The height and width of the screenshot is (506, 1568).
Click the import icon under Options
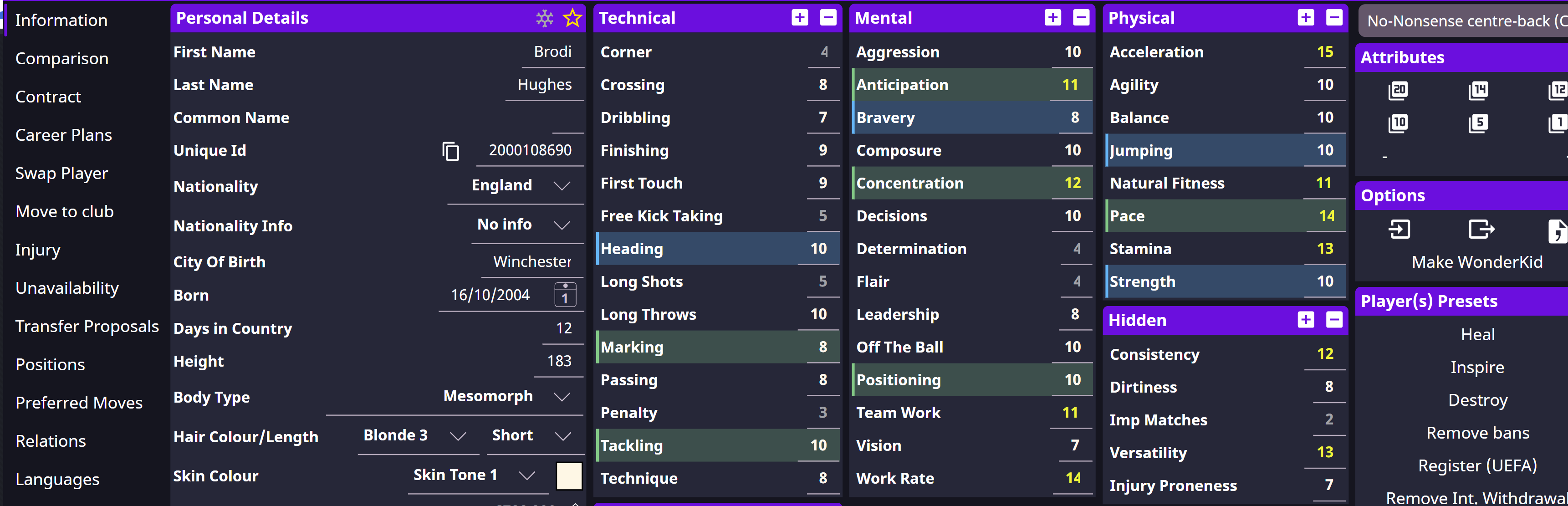pos(1399,230)
